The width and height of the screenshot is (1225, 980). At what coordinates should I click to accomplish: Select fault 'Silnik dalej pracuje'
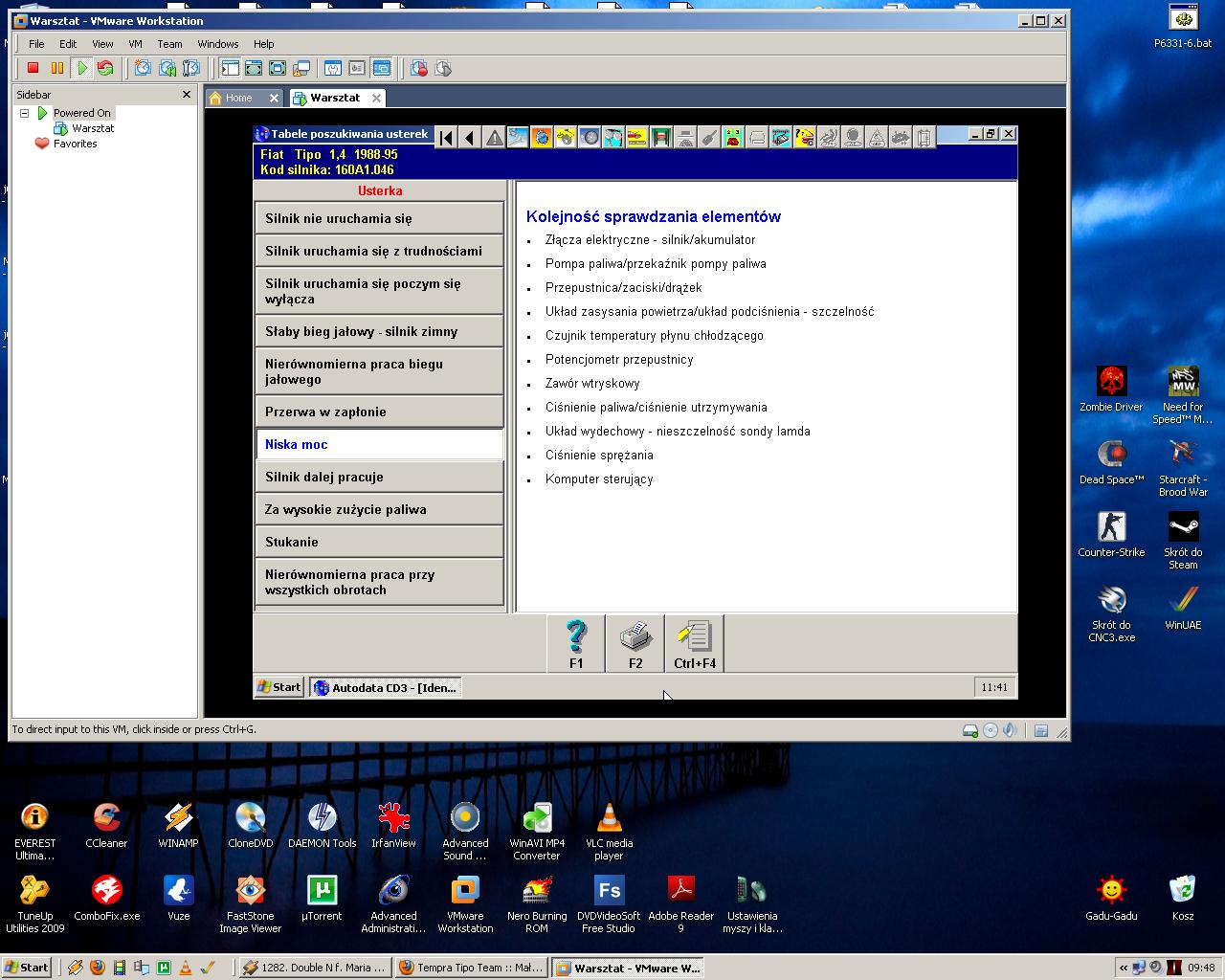[x=379, y=477]
